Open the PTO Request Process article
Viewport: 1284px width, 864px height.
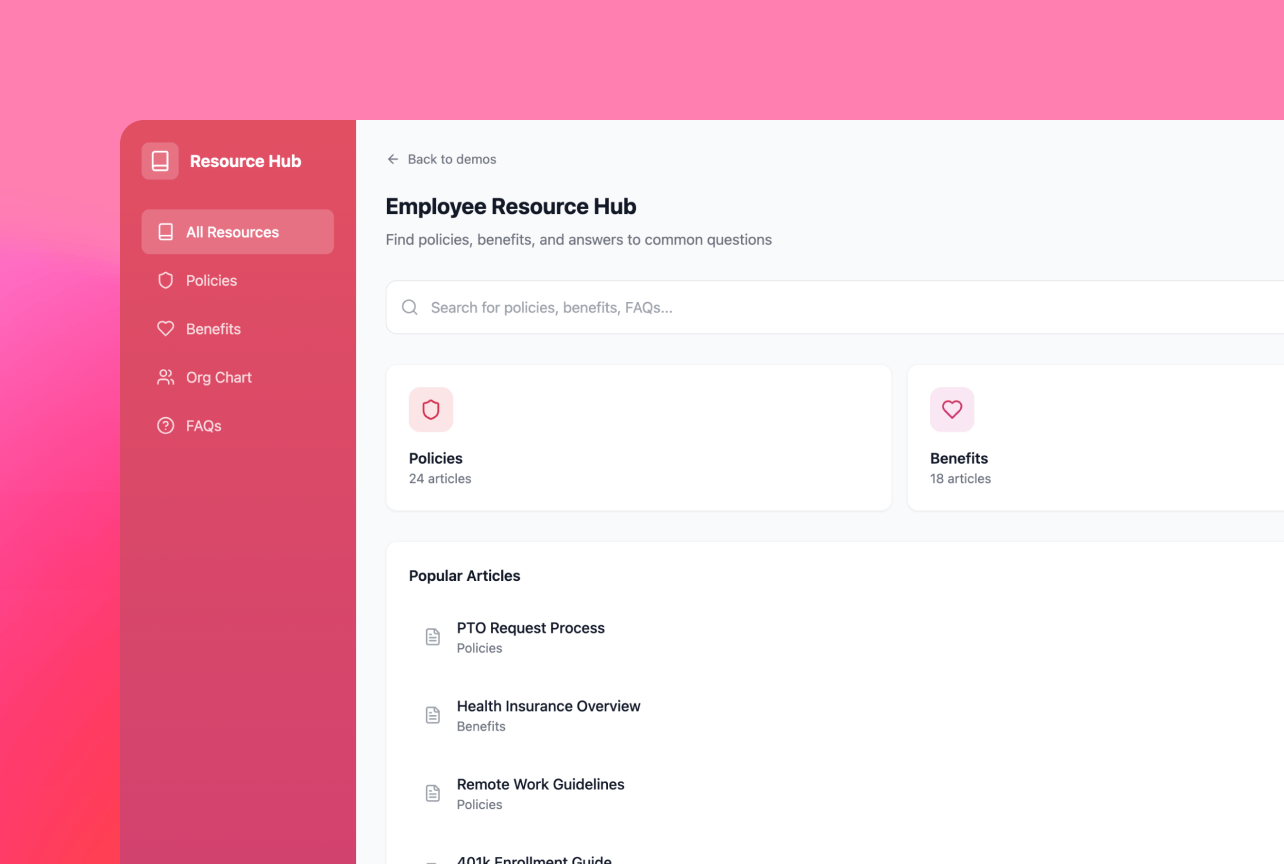pos(531,629)
